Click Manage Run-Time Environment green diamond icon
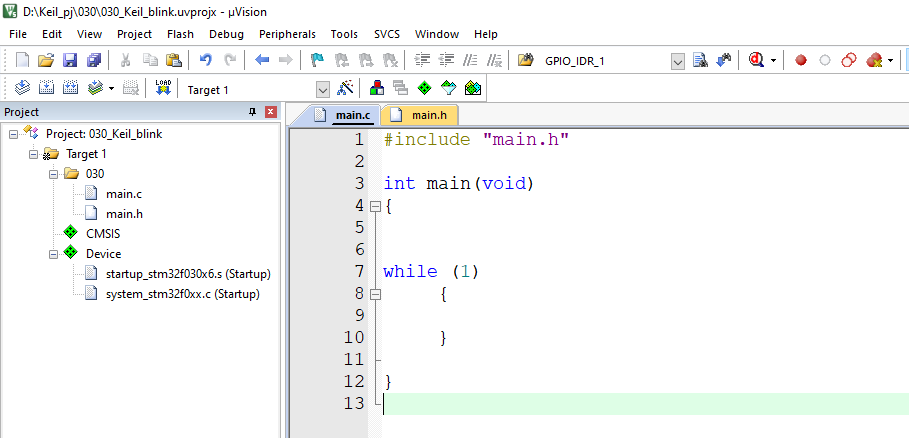 [425, 88]
